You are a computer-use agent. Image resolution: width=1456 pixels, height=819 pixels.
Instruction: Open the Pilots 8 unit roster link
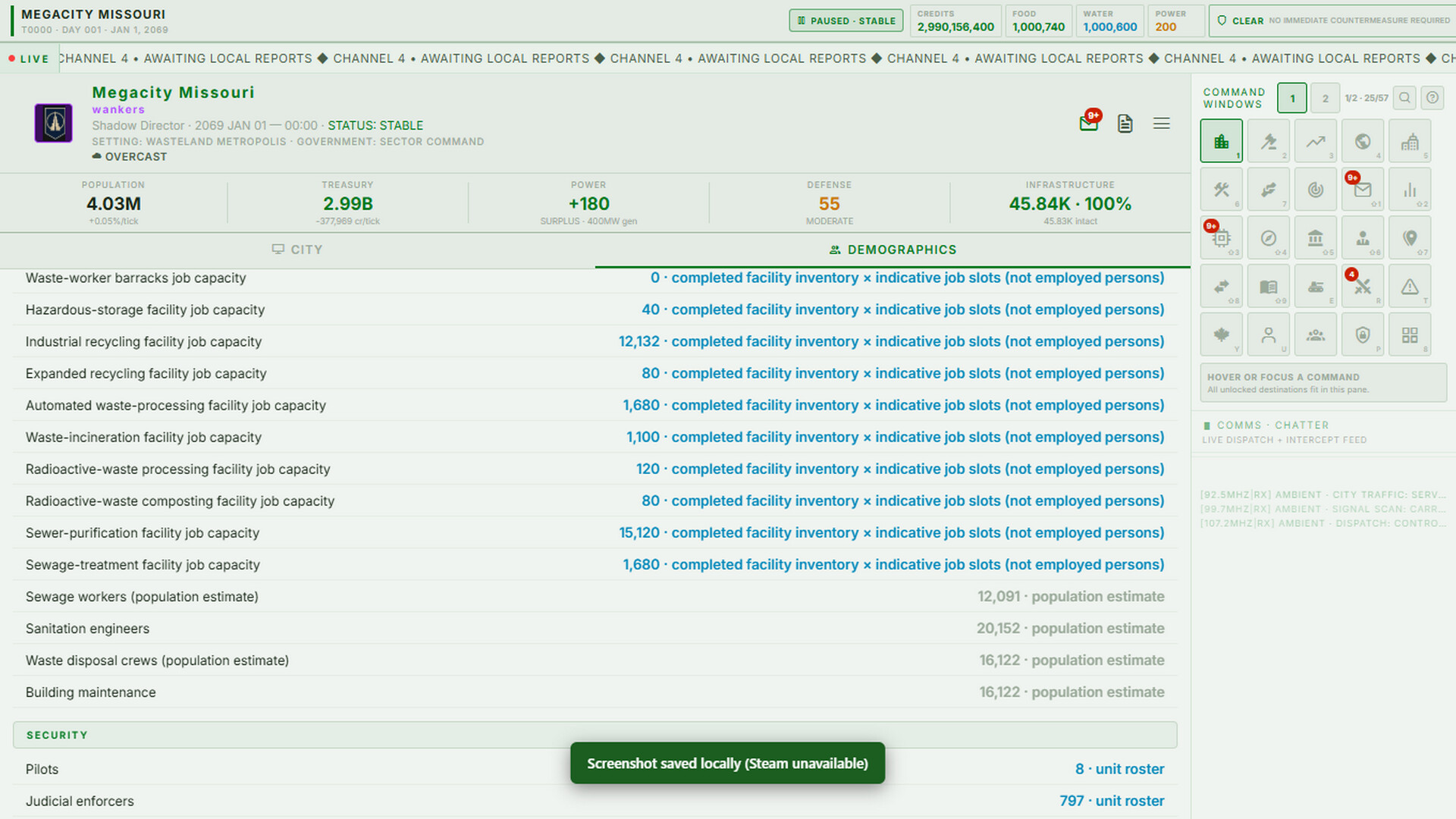coord(1119,769)
